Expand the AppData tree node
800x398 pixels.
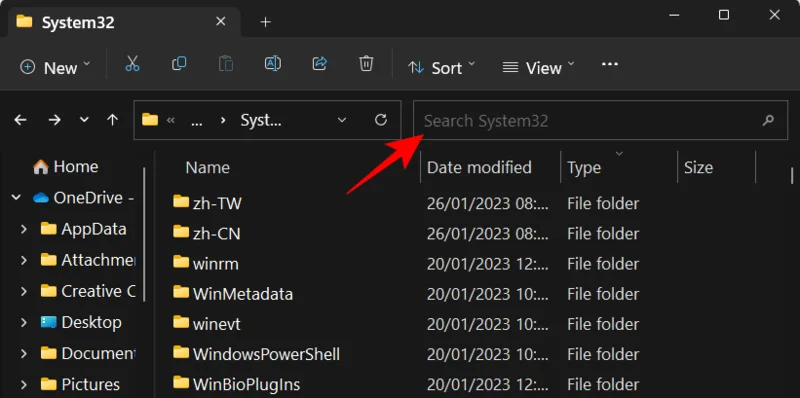pos(23,229)
